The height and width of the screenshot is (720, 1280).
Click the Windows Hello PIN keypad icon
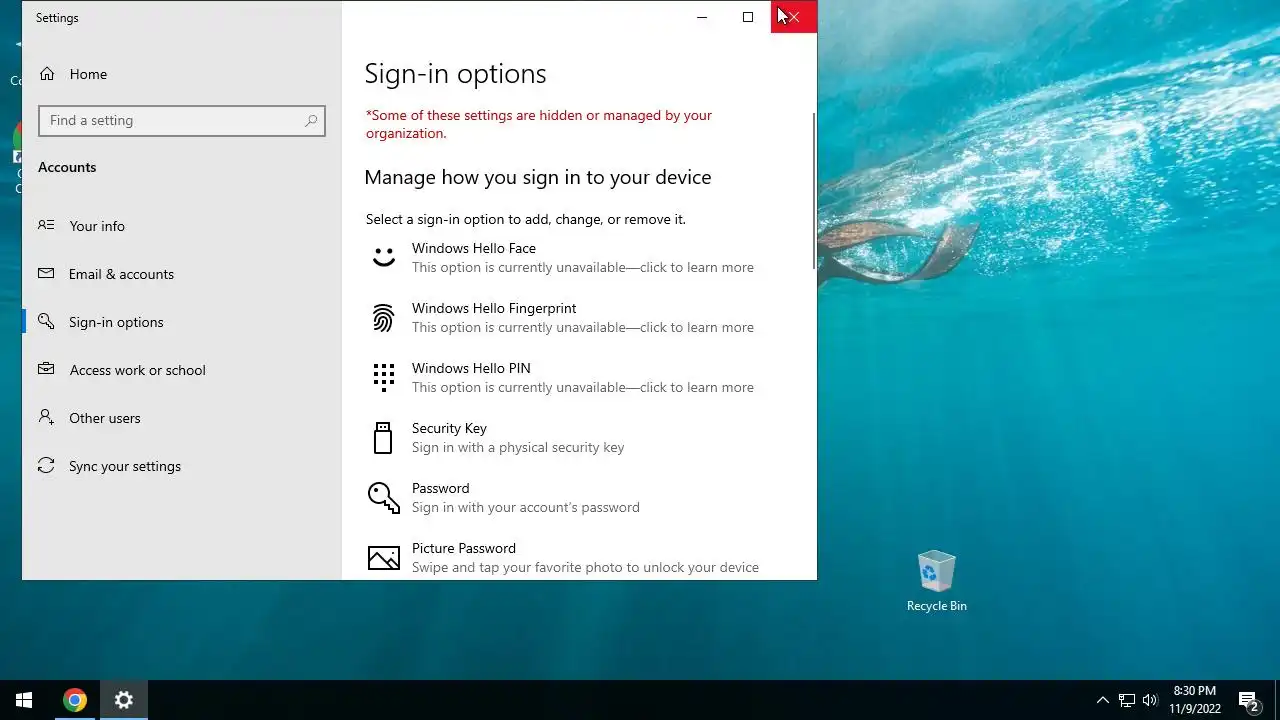[x=384, y=377]
